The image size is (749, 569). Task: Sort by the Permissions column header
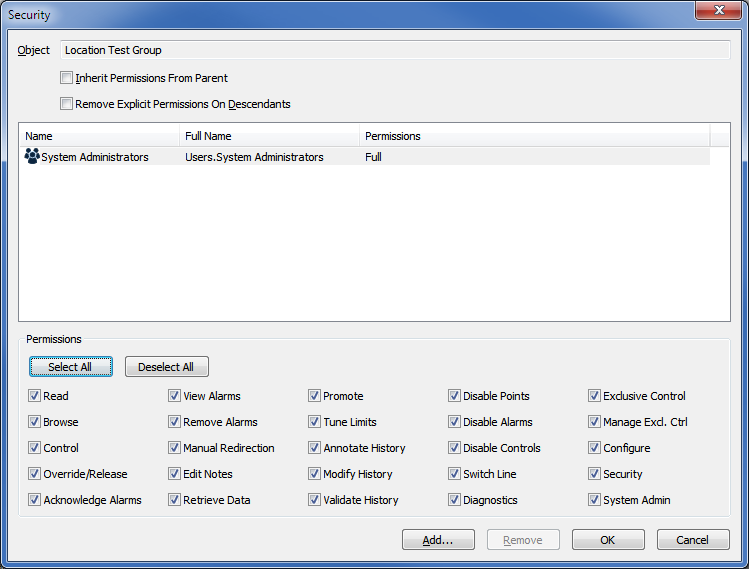tap(534, 136)
